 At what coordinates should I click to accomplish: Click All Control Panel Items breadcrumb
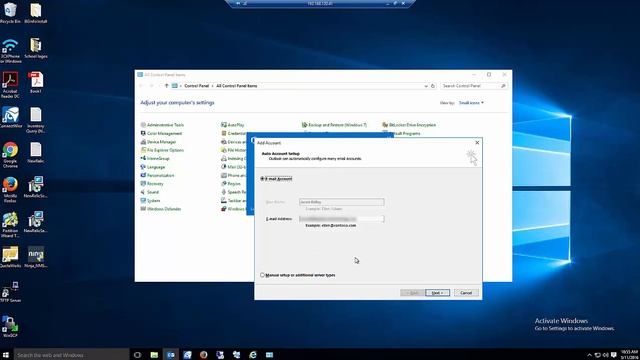pos(236,86)
